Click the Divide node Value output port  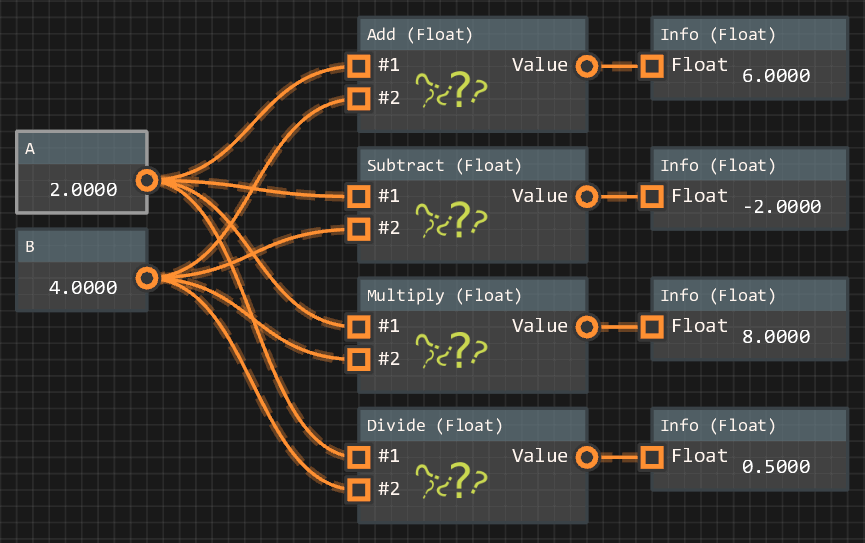click(587, 457)
